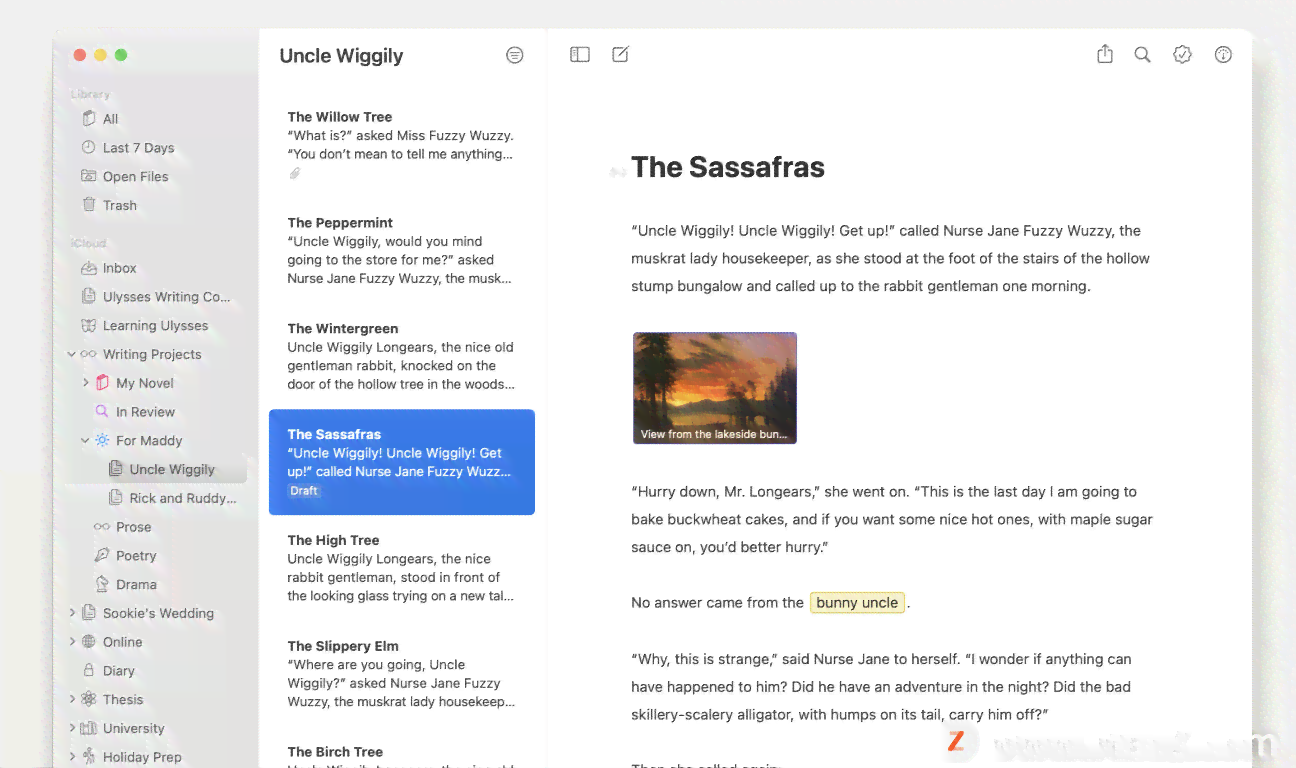Toggle the sidebar panel layout icon
This screenshot has width=1296, height=768.
(x=580, y=55)
